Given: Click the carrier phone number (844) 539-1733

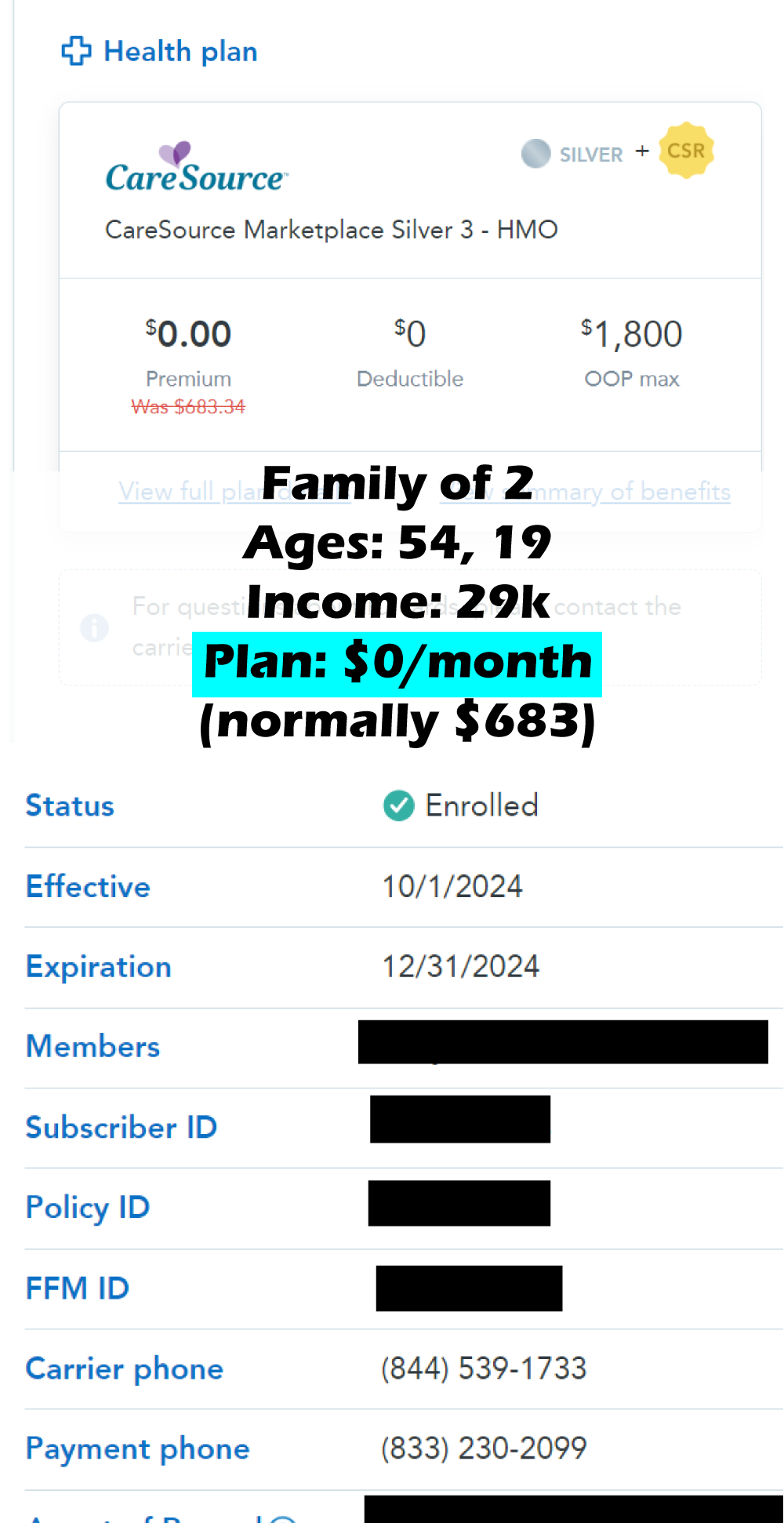Looking at the screenshot, I should 484,1369.
